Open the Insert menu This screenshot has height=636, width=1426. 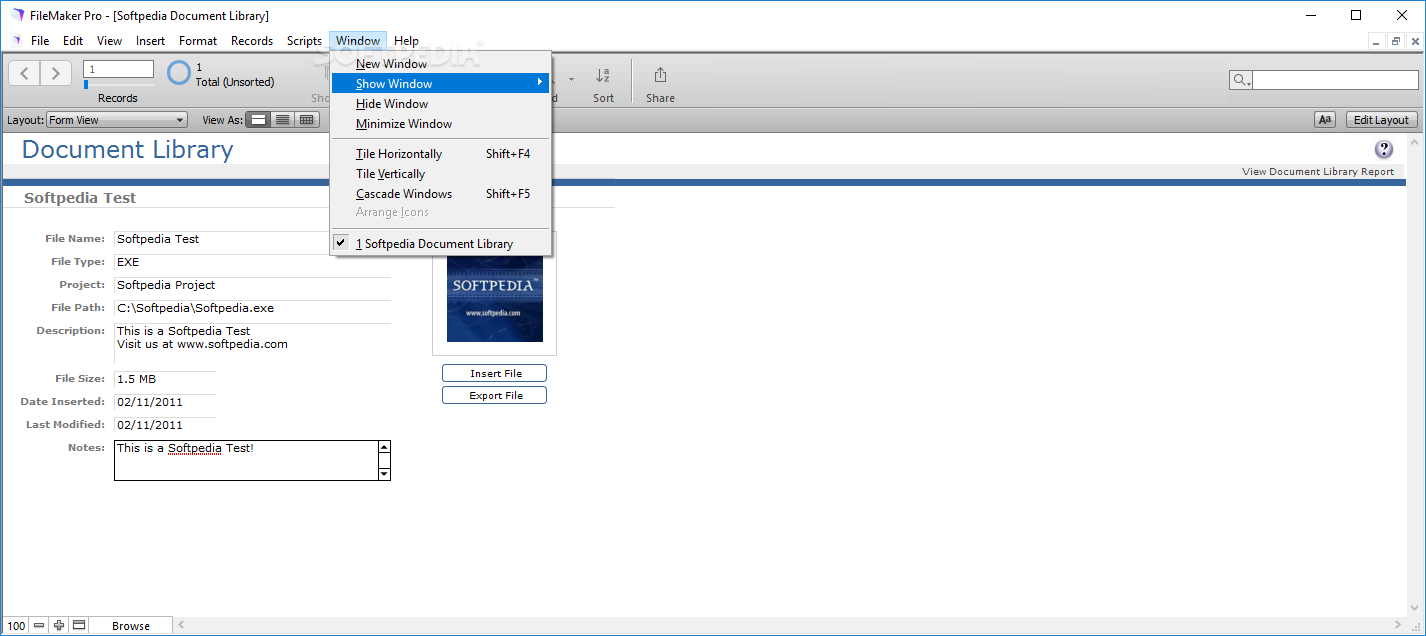click(x=151, y=41)
